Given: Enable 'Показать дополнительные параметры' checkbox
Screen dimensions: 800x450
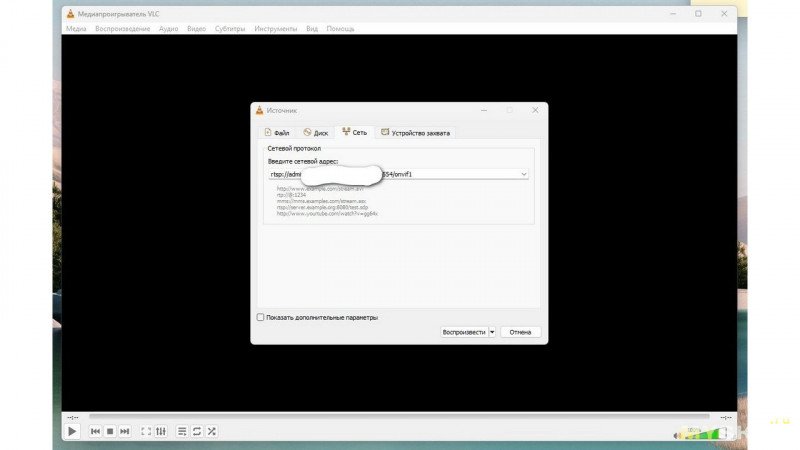Looking at the screenshot, I should click(261, 317).
